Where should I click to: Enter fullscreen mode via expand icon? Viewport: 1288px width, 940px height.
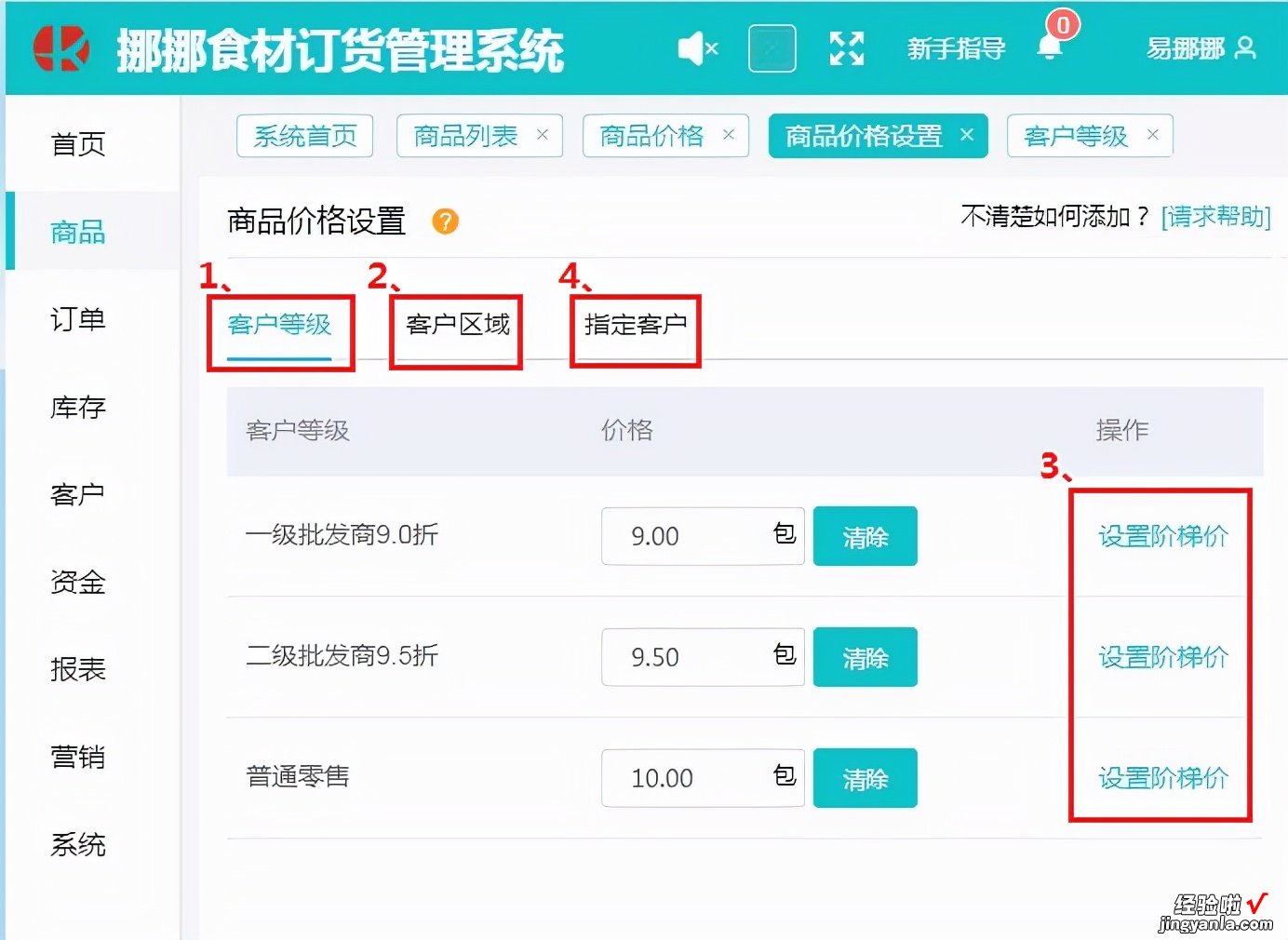847,48
